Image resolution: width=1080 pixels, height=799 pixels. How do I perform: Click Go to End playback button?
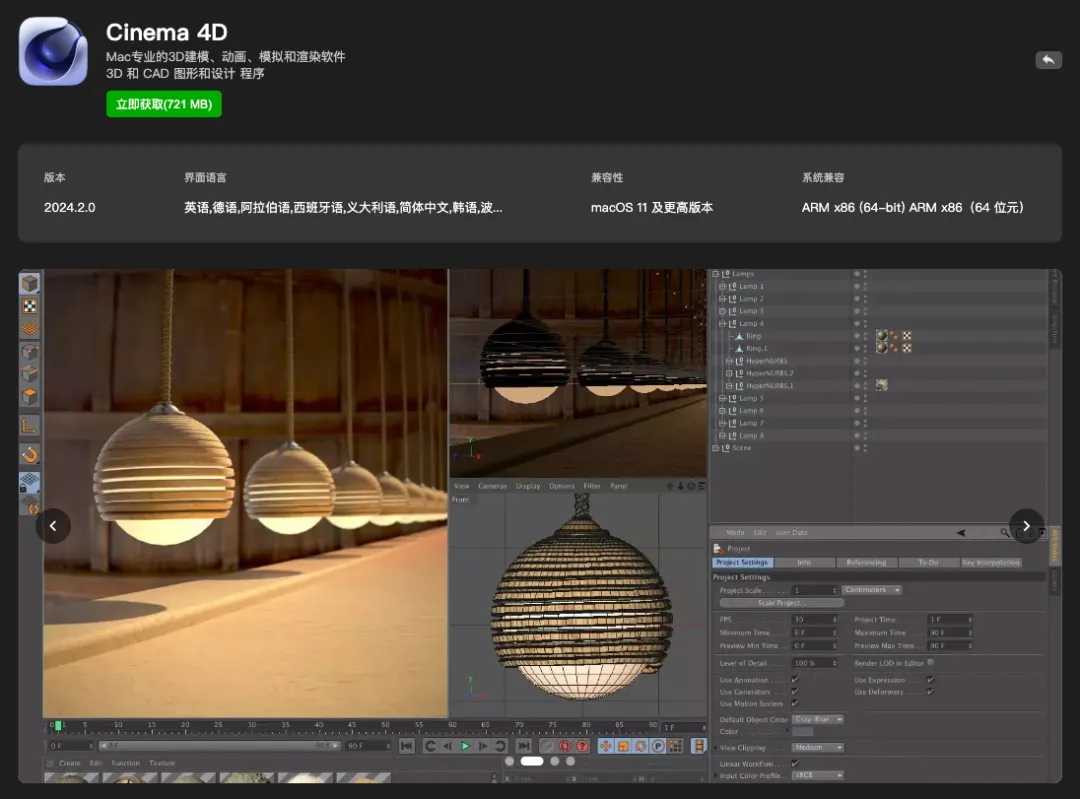(x=523, y=746)
